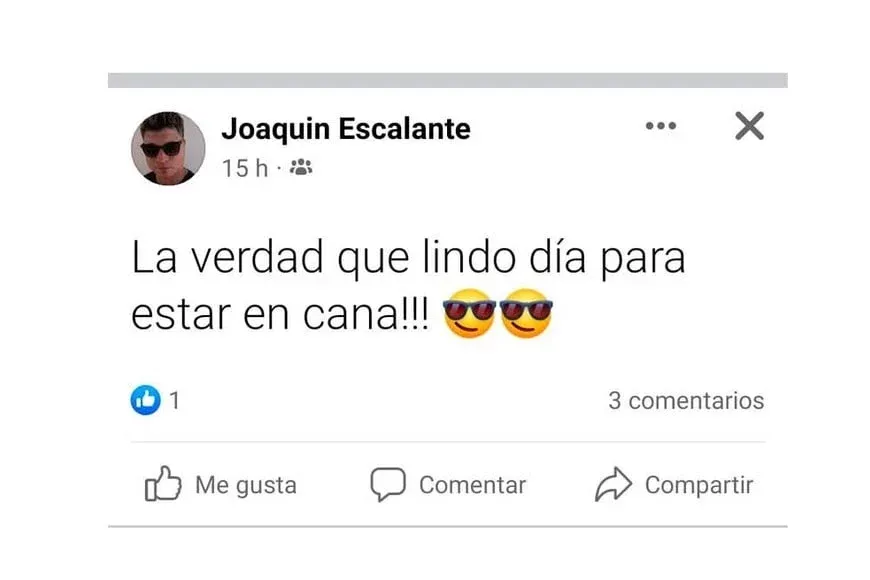Open the 3 comentarios link
Image resolution: width=870 pixels, height=580 pixels.
[686, 401]
